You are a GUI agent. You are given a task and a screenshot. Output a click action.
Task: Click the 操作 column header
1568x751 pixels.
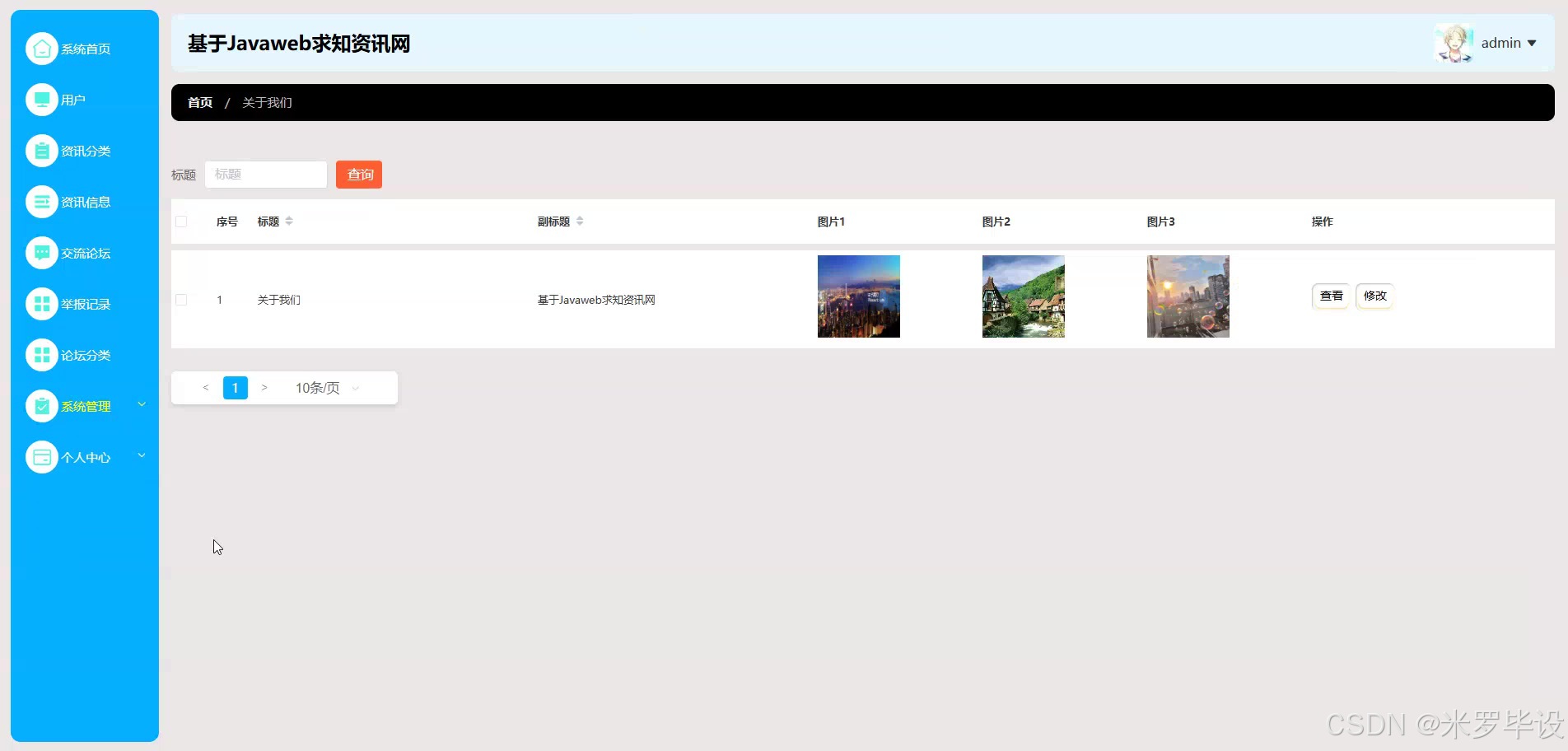[x=1323, y=222]
